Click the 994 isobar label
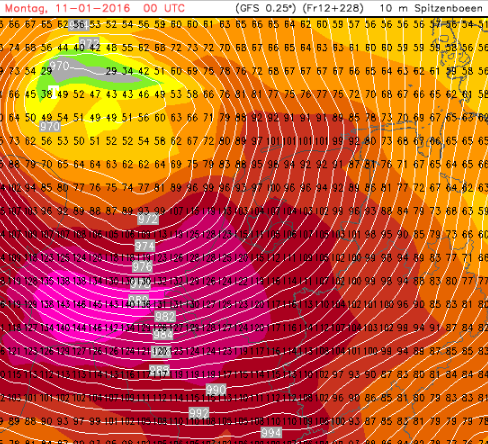 pos(271,433)
